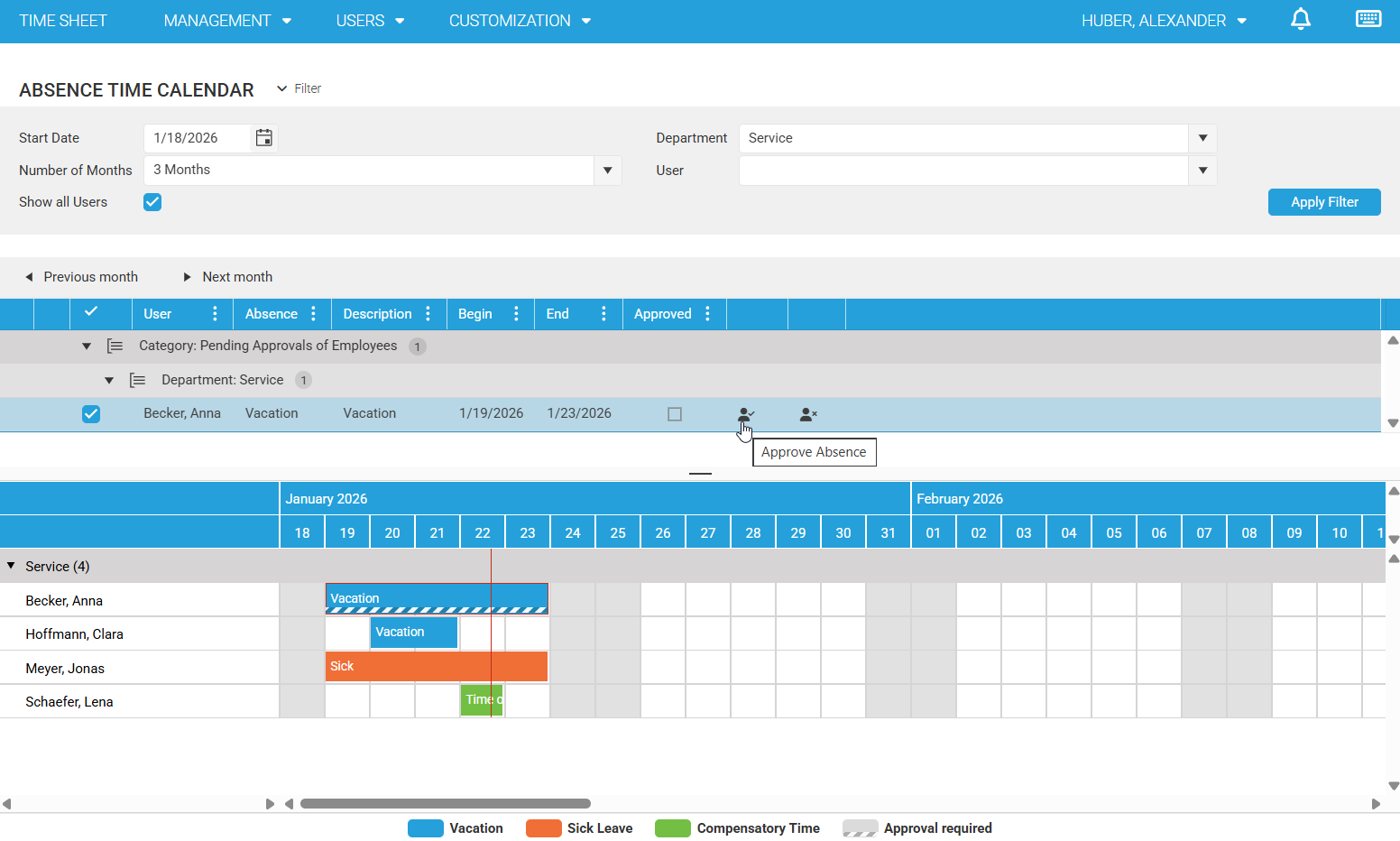Open the Start Date calendar picker
This screenshot has width=1400, height=841.
263,138
